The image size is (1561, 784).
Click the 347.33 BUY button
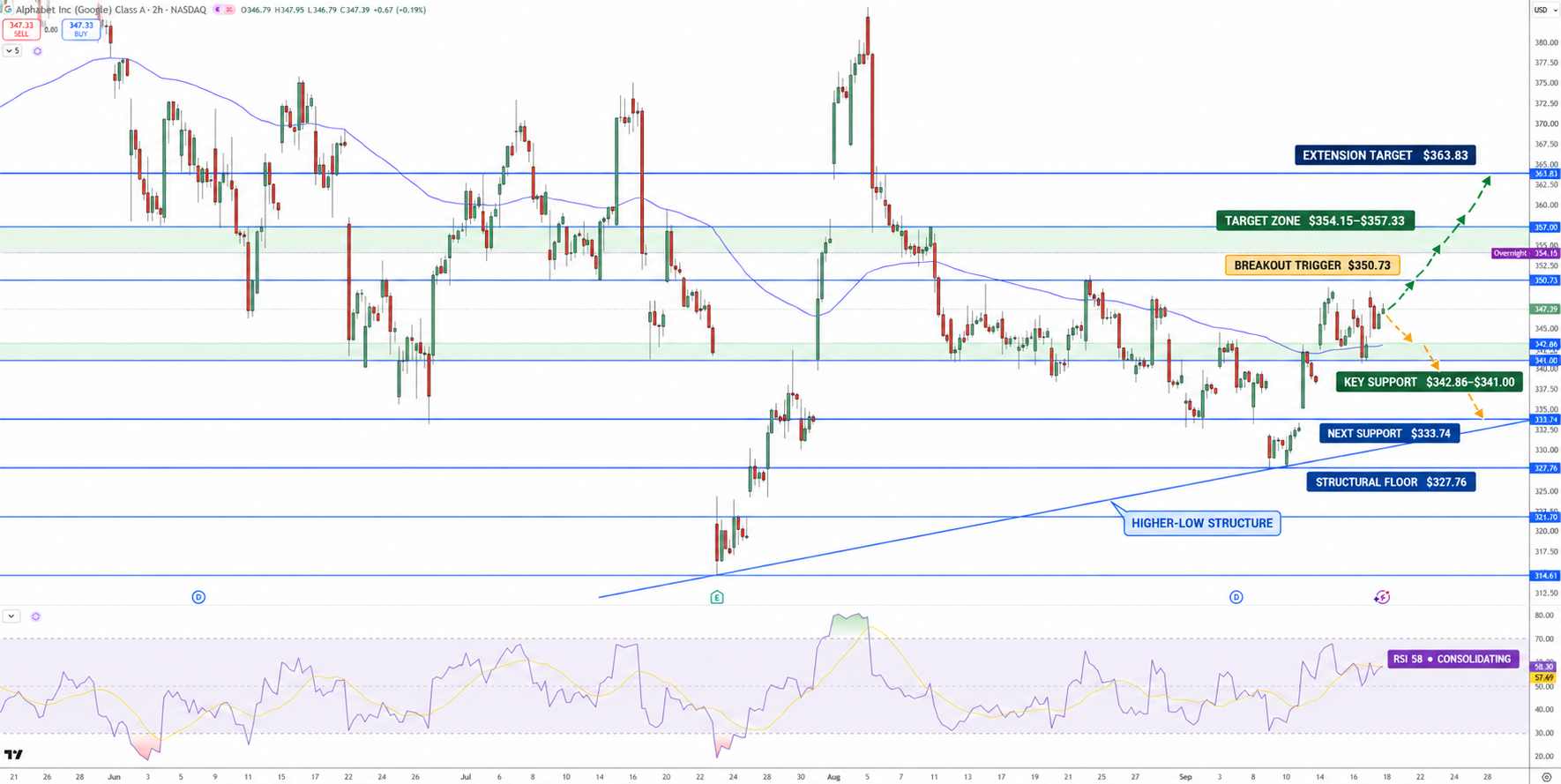(81, 29)
